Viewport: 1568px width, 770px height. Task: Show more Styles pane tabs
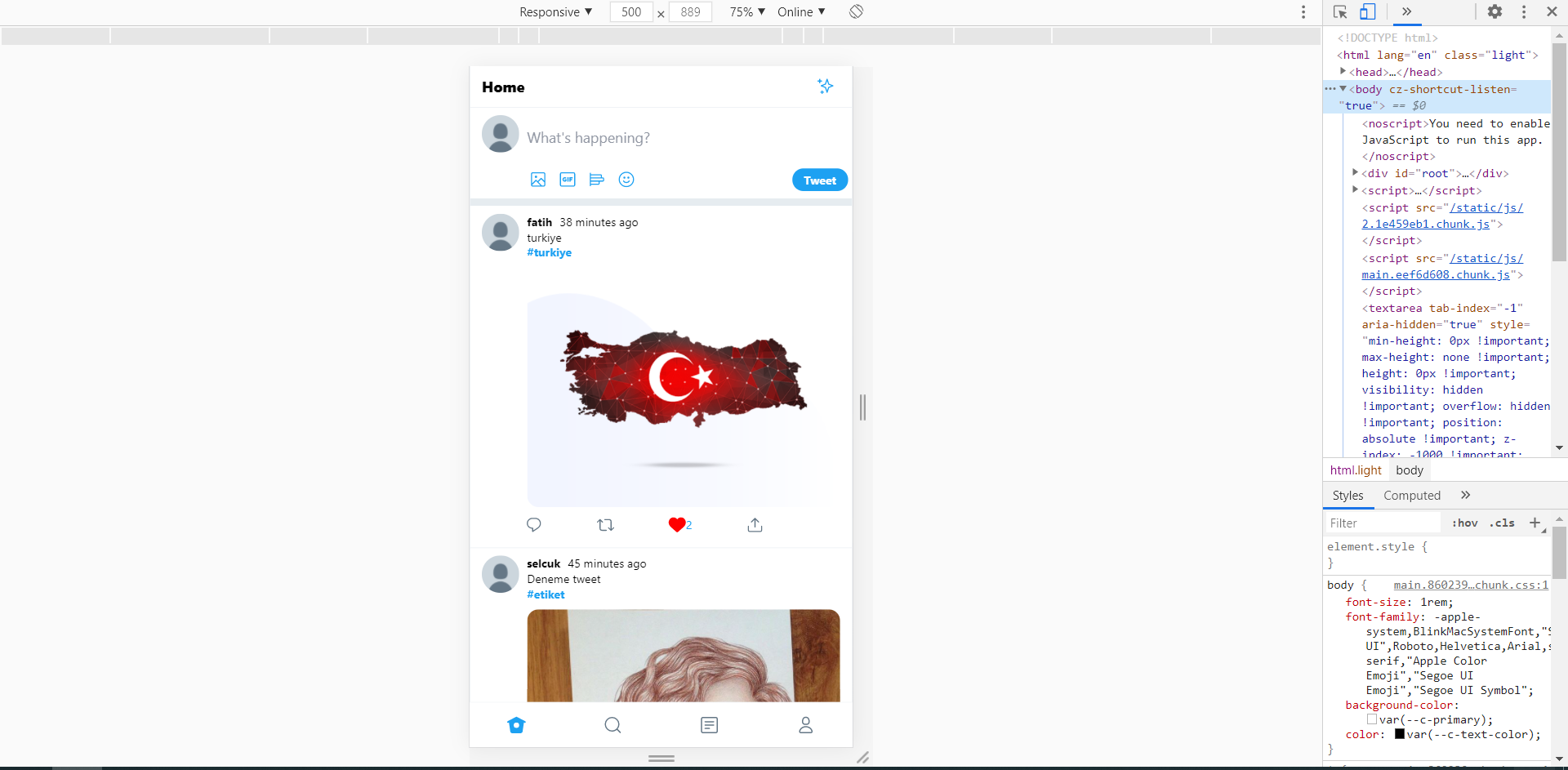point(1465,495)
